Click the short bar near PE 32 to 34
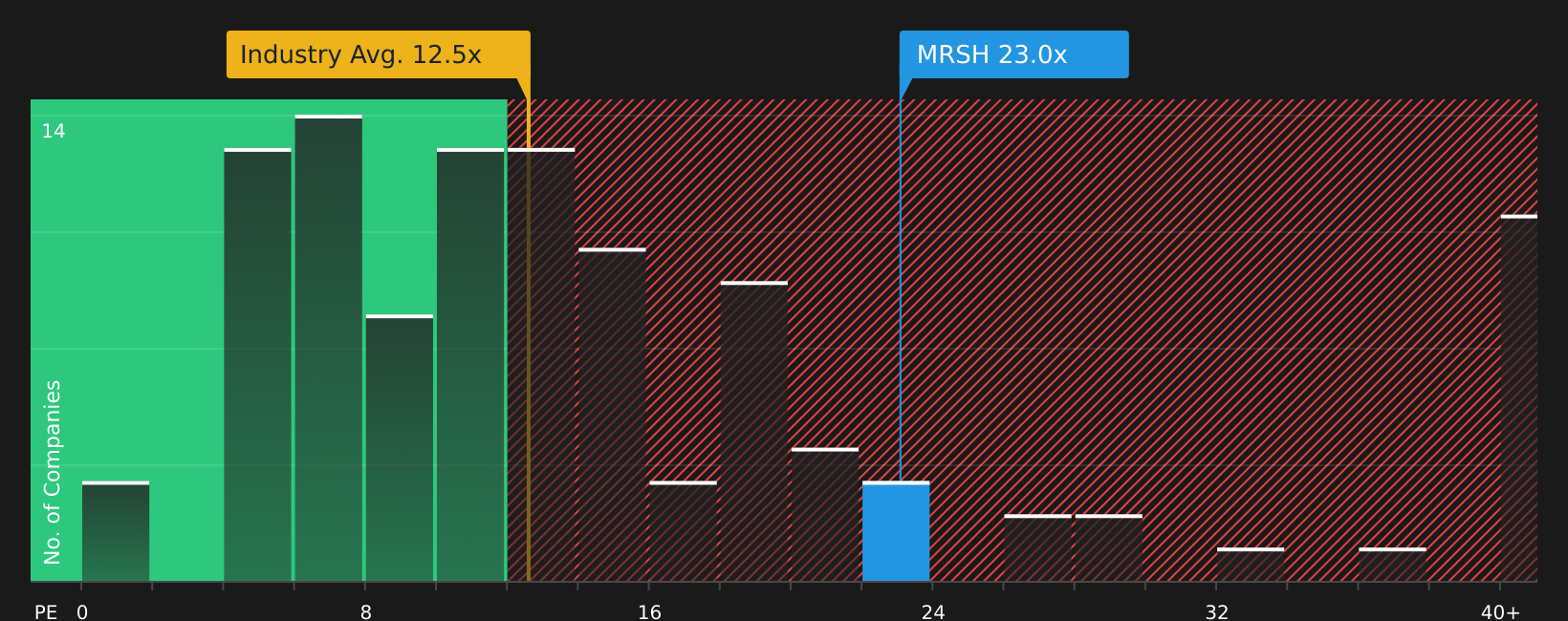The image size is (1568, 621). [1251, 565]
